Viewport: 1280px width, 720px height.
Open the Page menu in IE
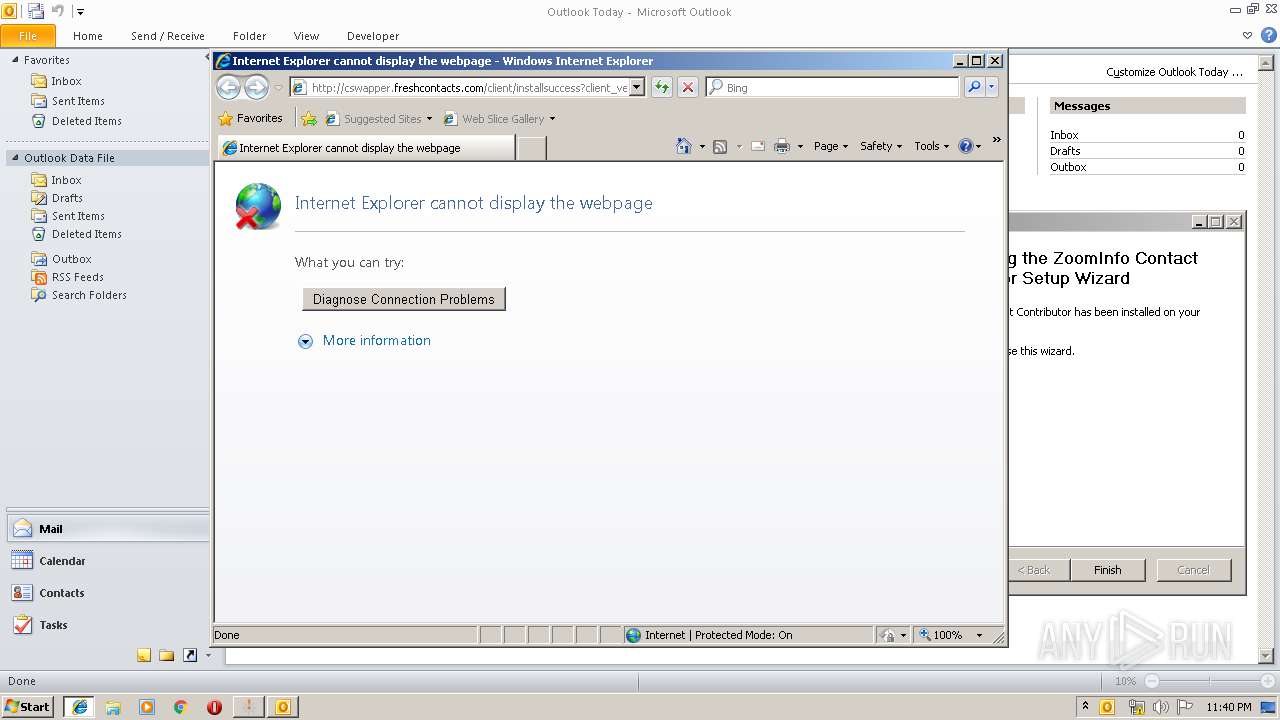tap(831, 146)
